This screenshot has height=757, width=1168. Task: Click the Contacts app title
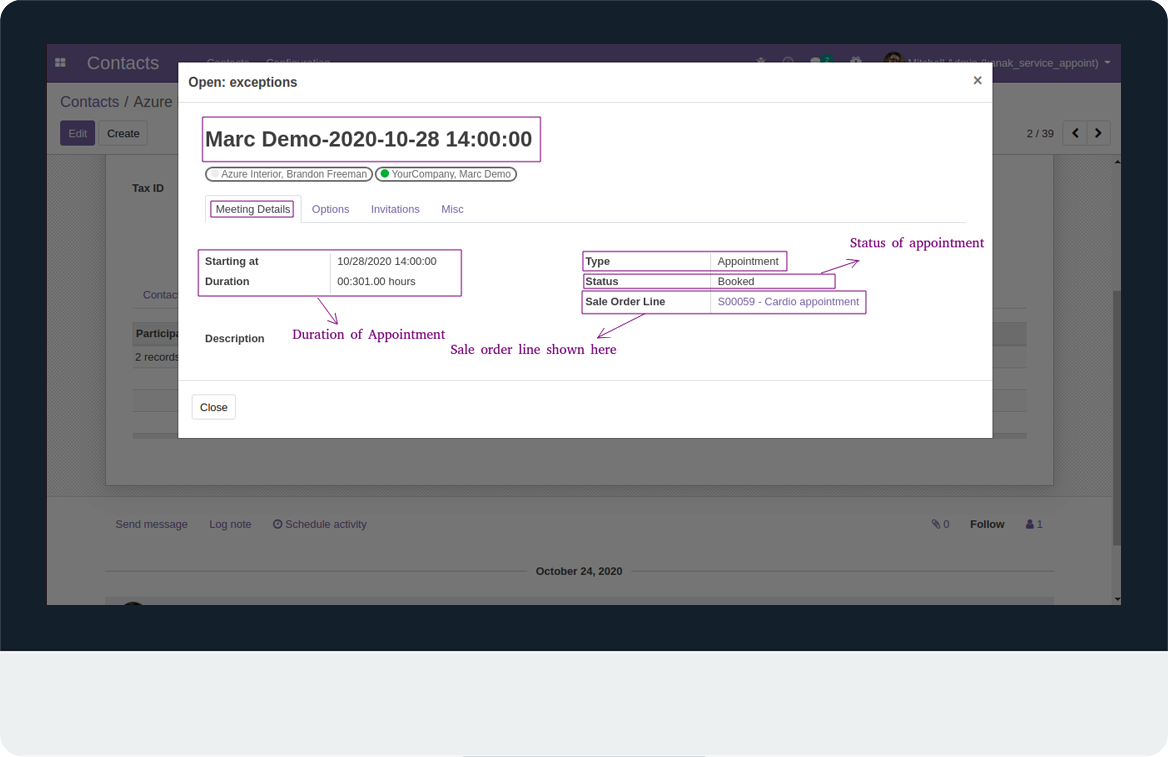click(x=123, y=63)
